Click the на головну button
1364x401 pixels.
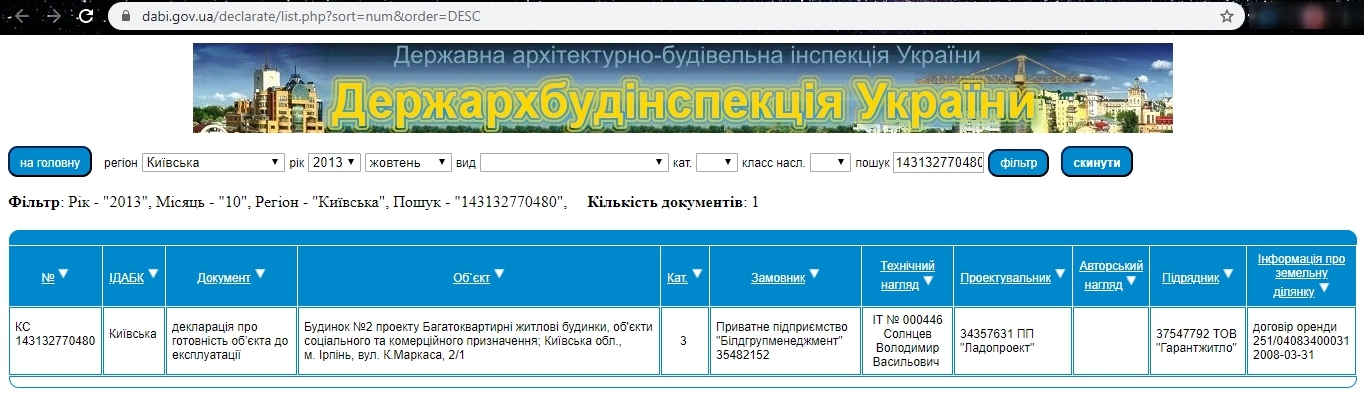click(x=50, y=162)
